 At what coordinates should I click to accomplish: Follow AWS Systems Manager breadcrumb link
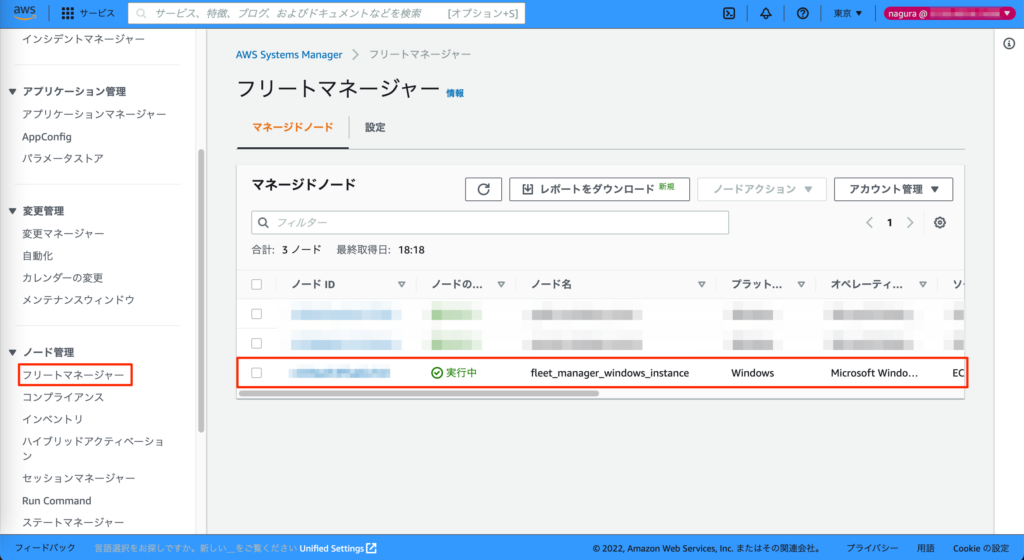(x=289, y=55)
